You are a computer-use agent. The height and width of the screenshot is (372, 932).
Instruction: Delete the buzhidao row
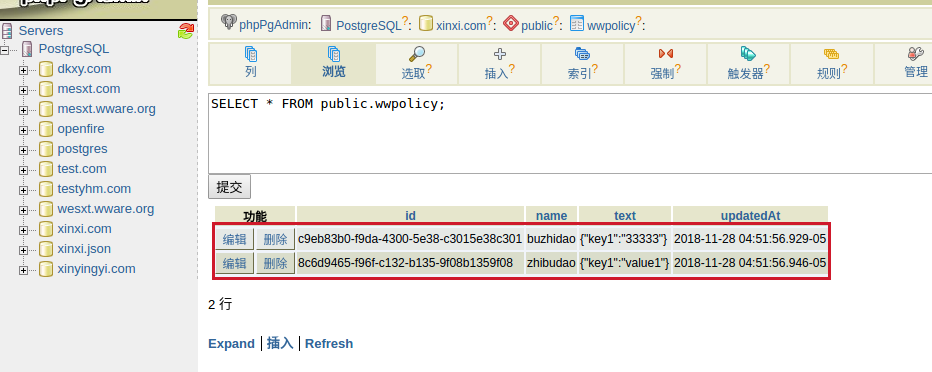(x=275, y=240)
